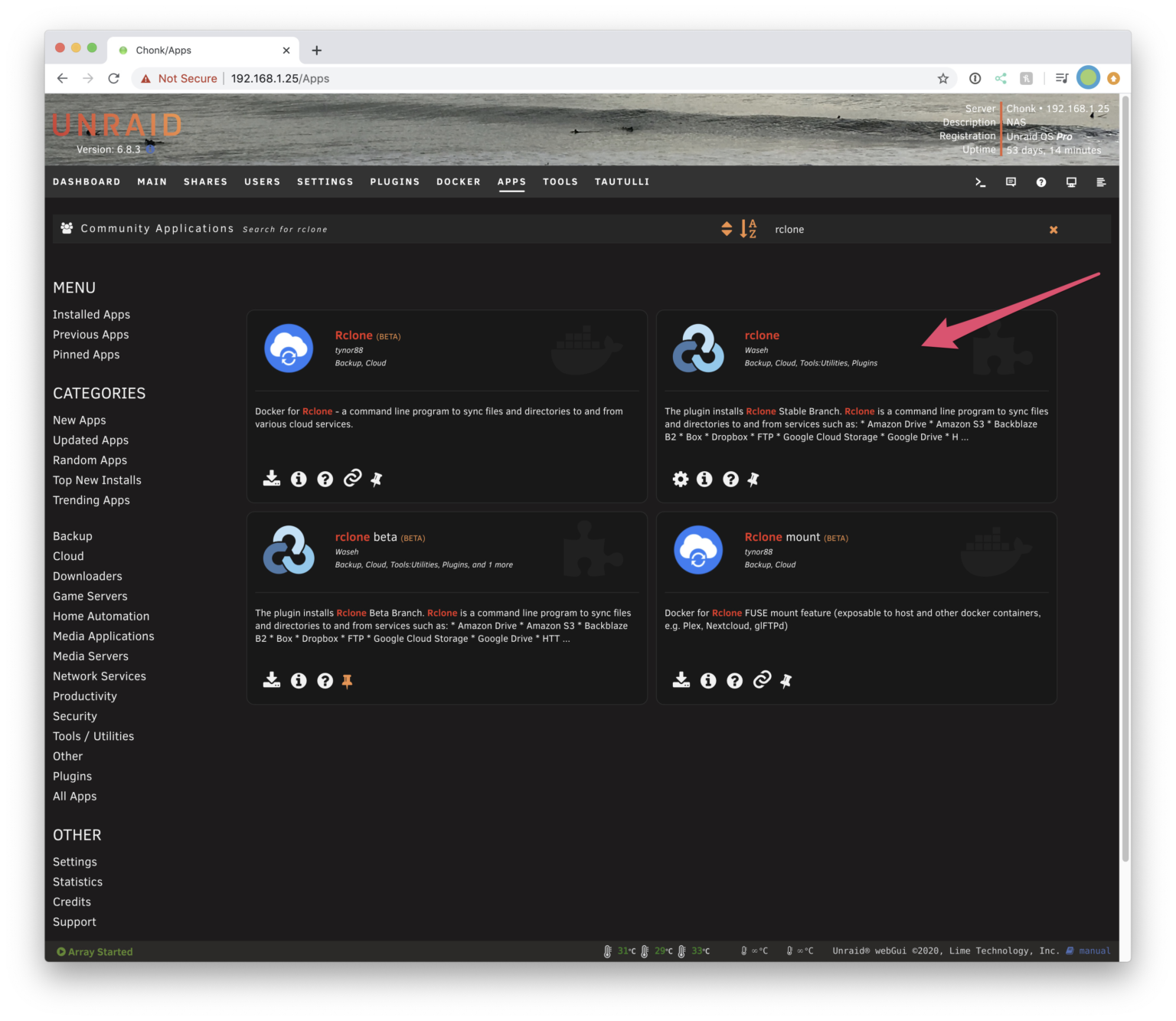Pin the Rclone mount app
The width and height of the screenshot is (1176, 1021).
pyautogui.click(x=786, y=681)
